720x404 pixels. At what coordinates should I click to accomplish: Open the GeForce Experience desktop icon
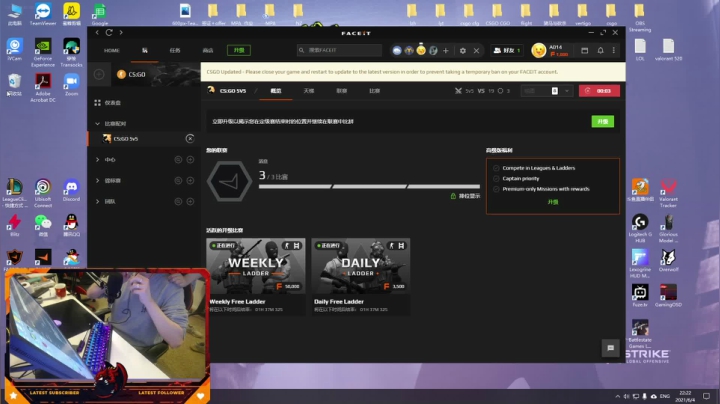[43, 52]
